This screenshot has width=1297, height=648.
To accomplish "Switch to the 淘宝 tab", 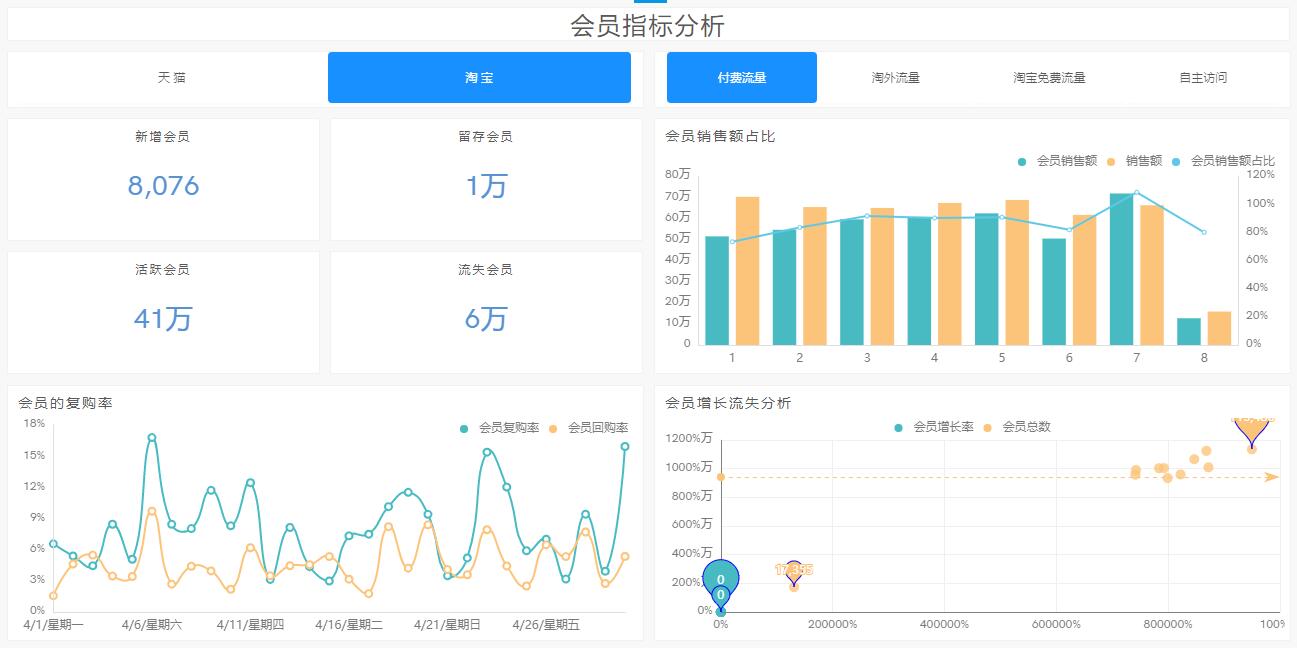I will coord(479,77).
